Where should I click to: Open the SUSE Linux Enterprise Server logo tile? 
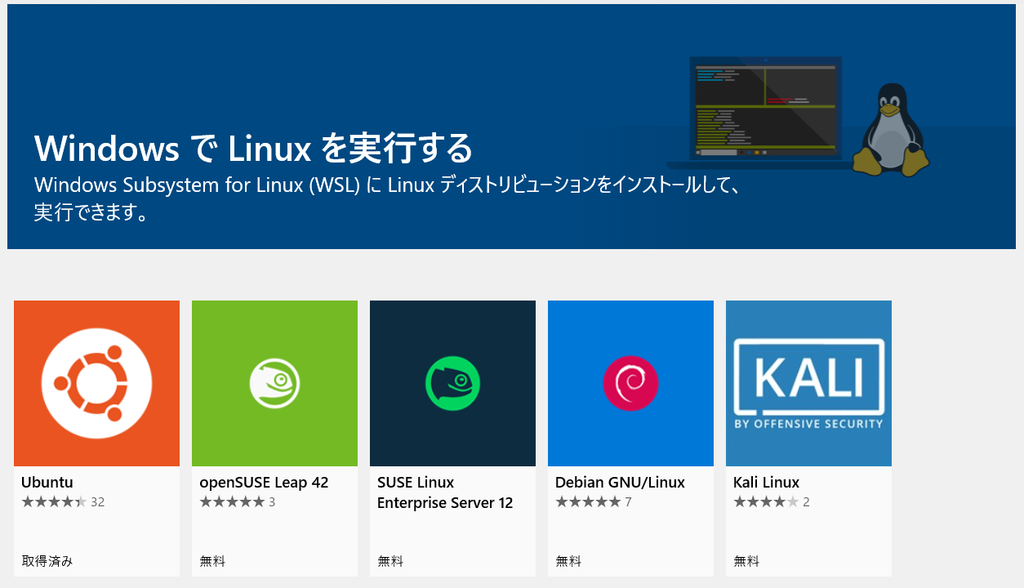tap(453, 383)
